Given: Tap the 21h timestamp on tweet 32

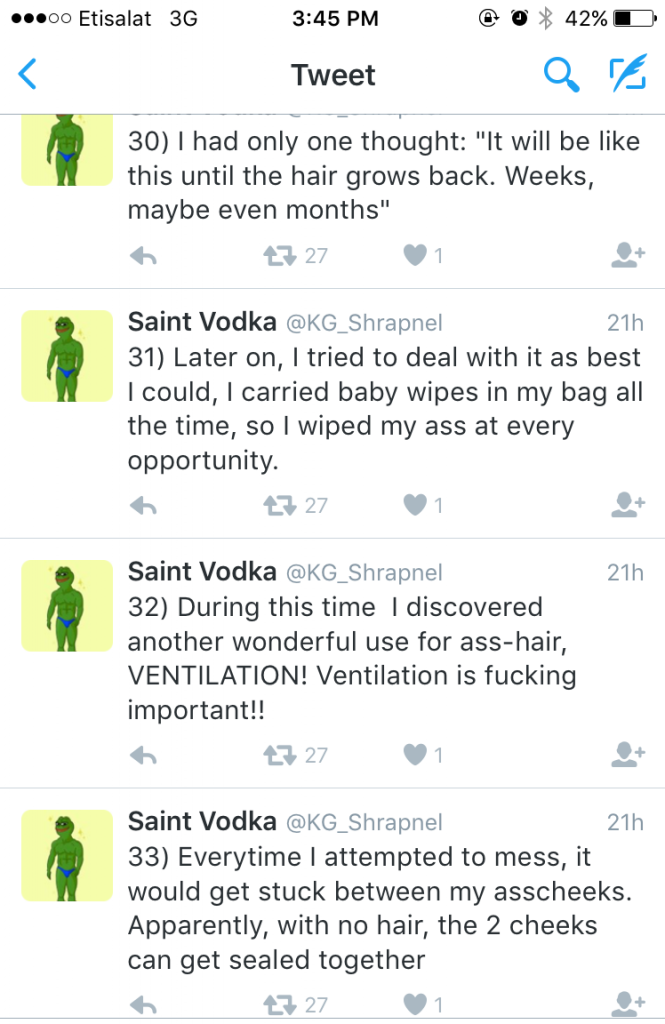Looking at the screenshot, I should [x=625, y=572].
